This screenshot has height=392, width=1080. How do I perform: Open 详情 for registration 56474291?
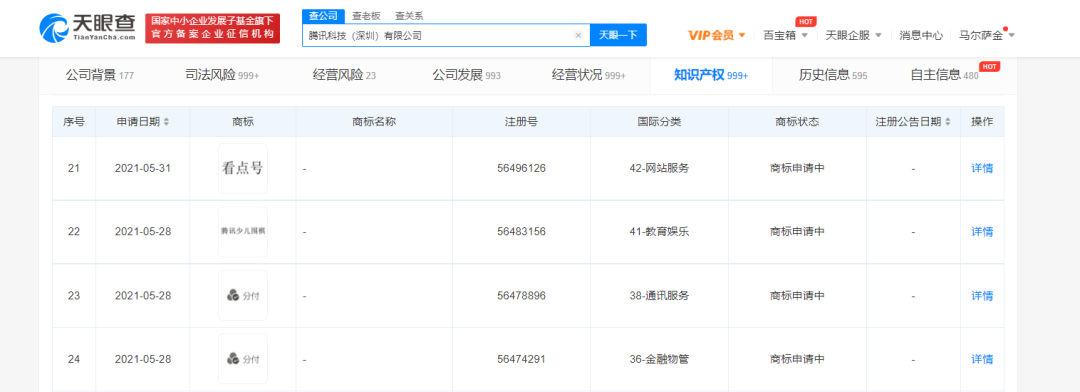pos(982,359)
